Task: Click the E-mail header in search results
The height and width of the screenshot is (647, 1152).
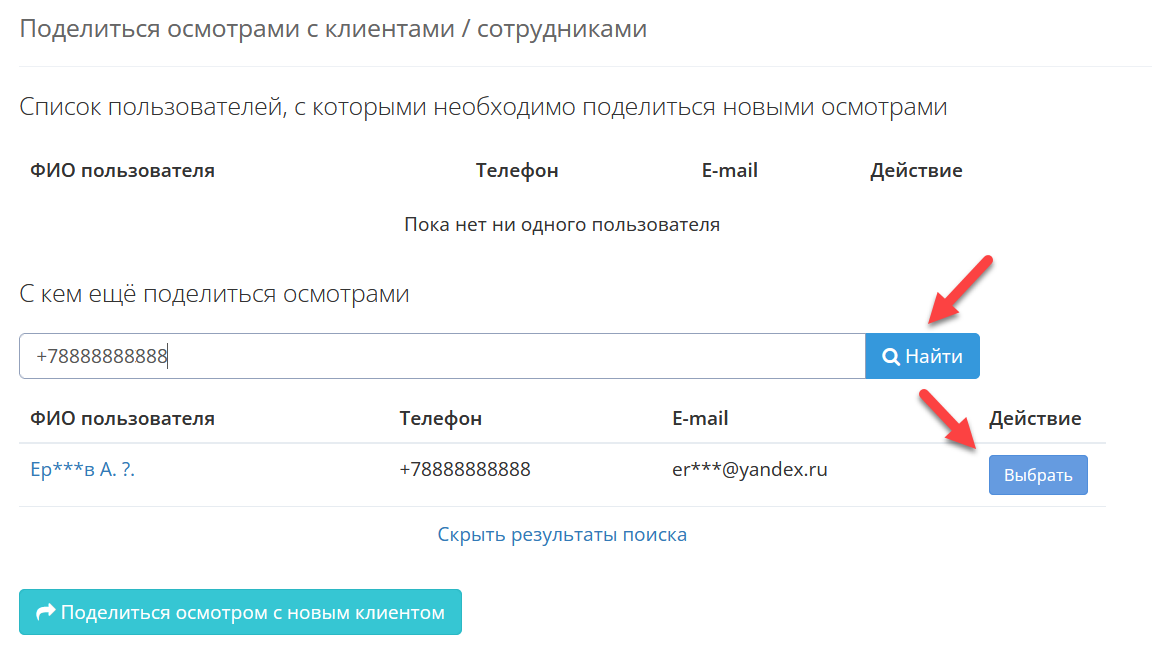Action: point(700,418)
